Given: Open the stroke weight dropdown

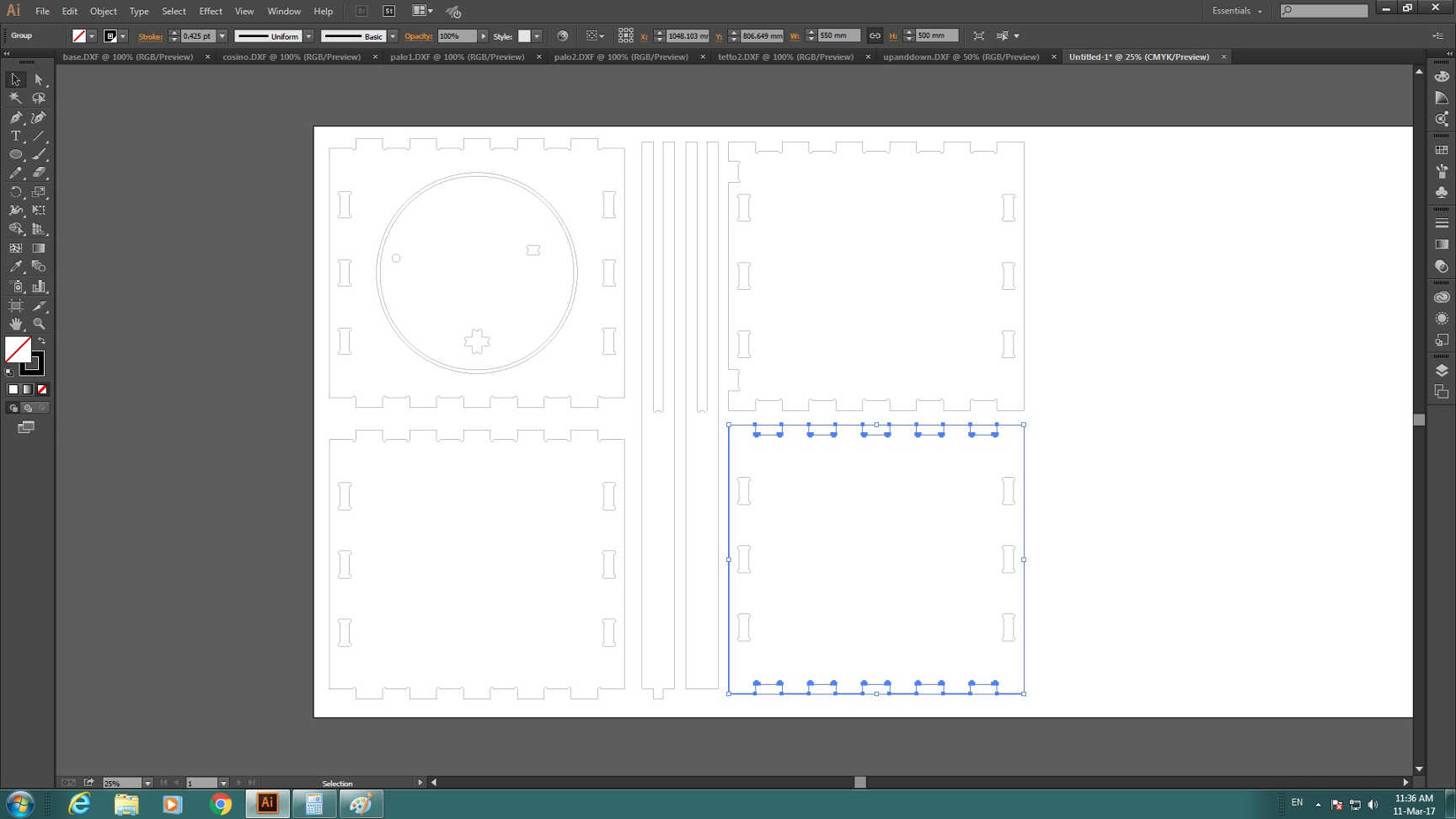Looking at the screenshot, I should pos(222,36).
